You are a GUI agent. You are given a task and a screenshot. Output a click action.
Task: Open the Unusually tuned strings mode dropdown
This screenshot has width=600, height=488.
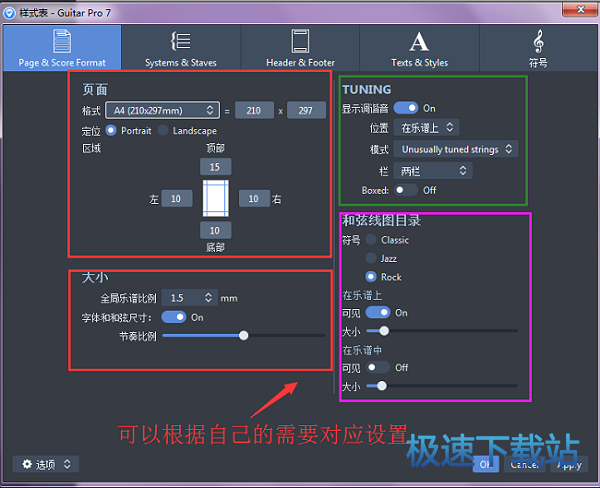tap(456, 149)
